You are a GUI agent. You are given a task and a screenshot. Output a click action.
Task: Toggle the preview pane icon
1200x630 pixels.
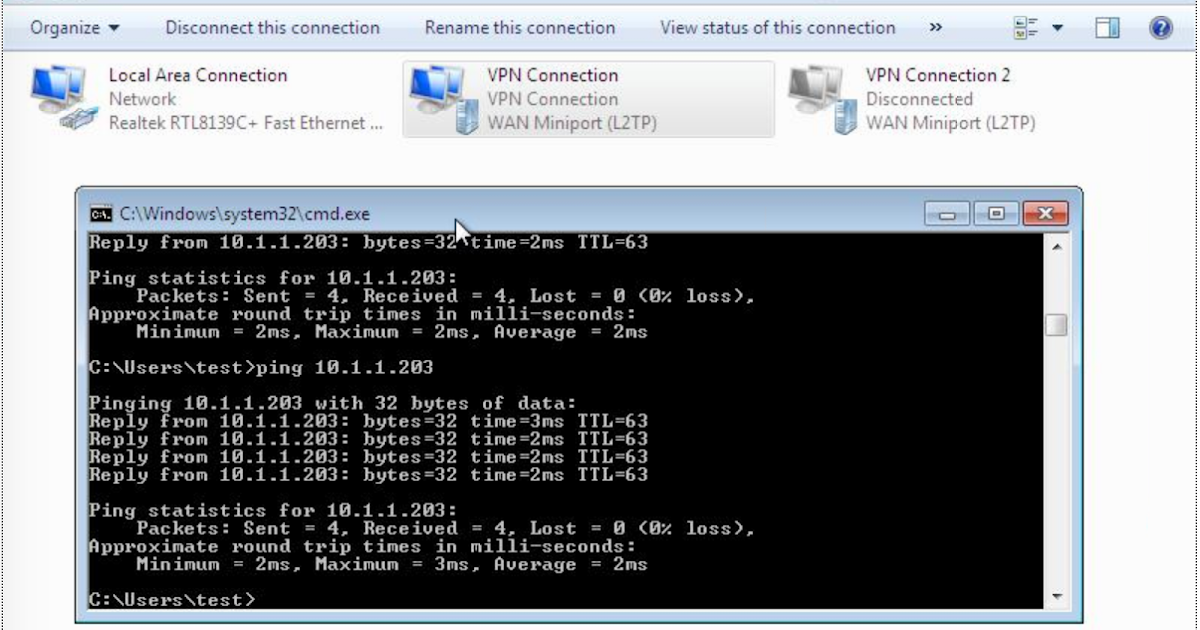(x=1107, y=28)
